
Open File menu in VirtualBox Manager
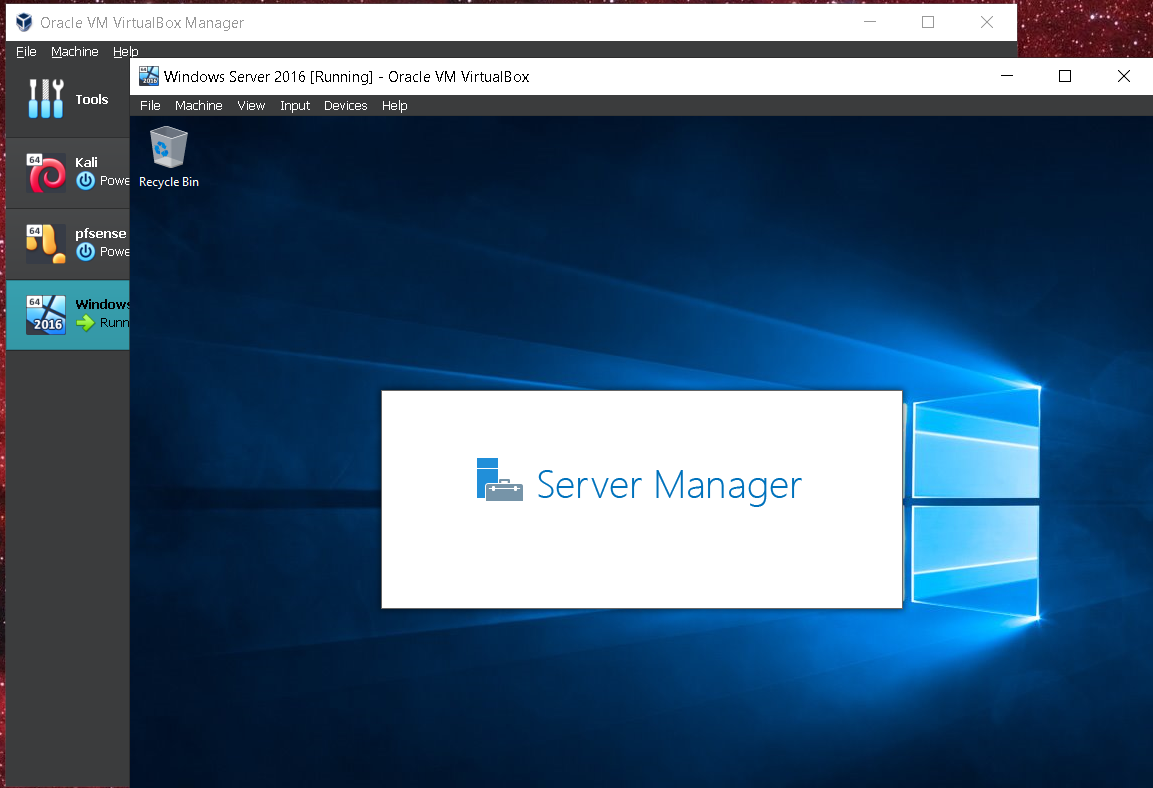point(26,51)
